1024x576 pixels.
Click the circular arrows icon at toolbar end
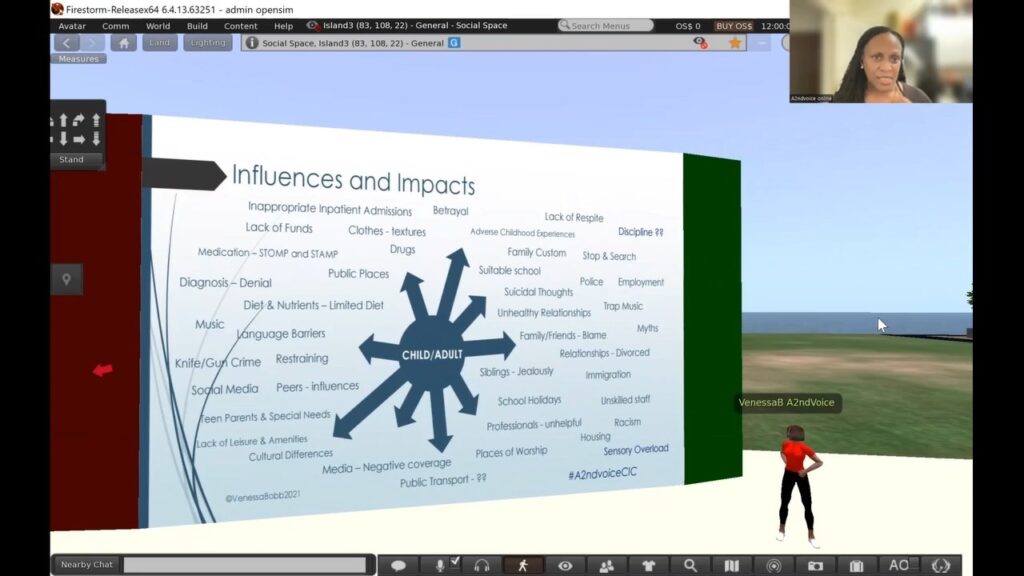941,566
